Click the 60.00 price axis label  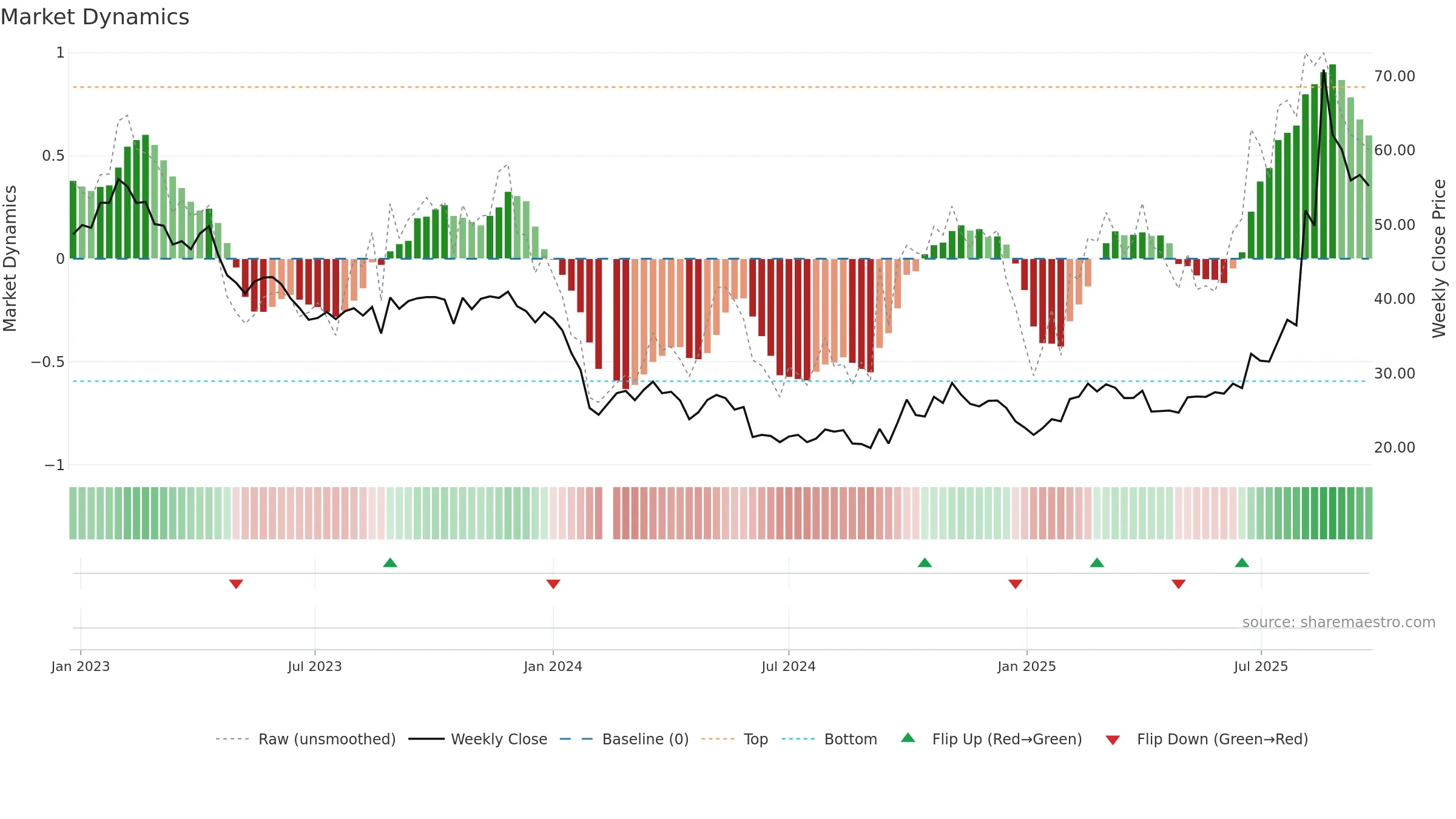(x=1395, y=150)
